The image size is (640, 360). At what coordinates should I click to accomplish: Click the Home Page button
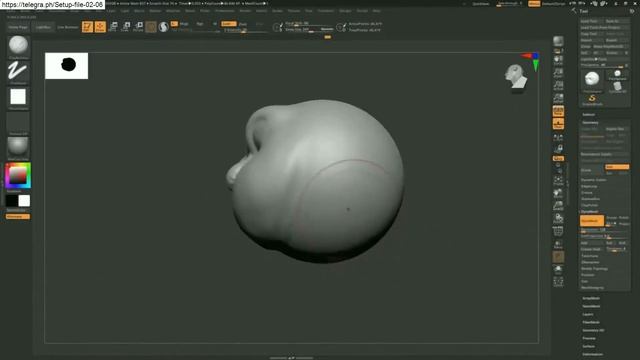(x=18, y=27)
